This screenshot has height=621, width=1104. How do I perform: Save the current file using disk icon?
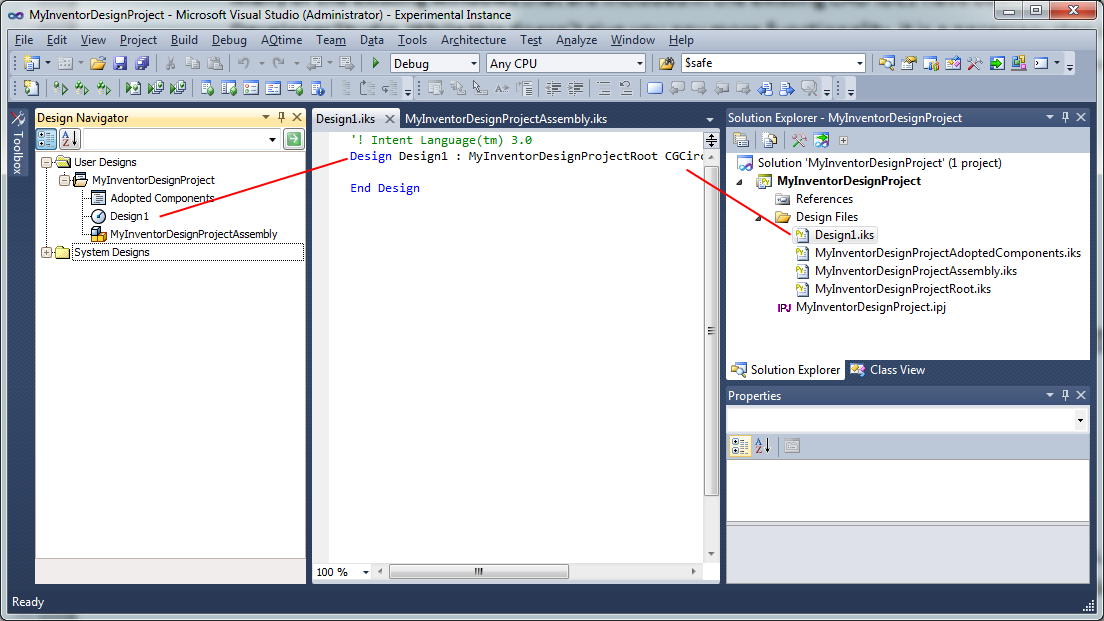coord(120,63)
